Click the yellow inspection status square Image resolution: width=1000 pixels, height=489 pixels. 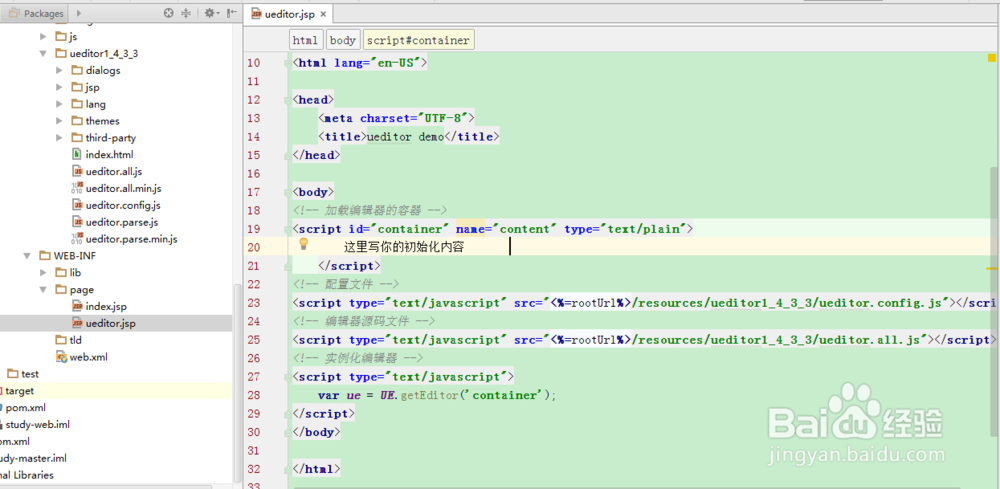tap(992, 57)
